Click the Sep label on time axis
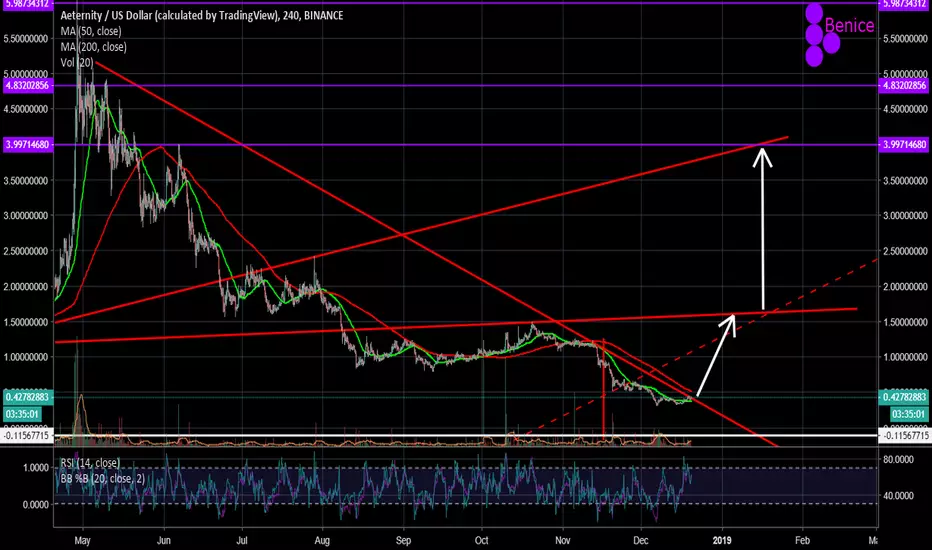 coord(403,540)
